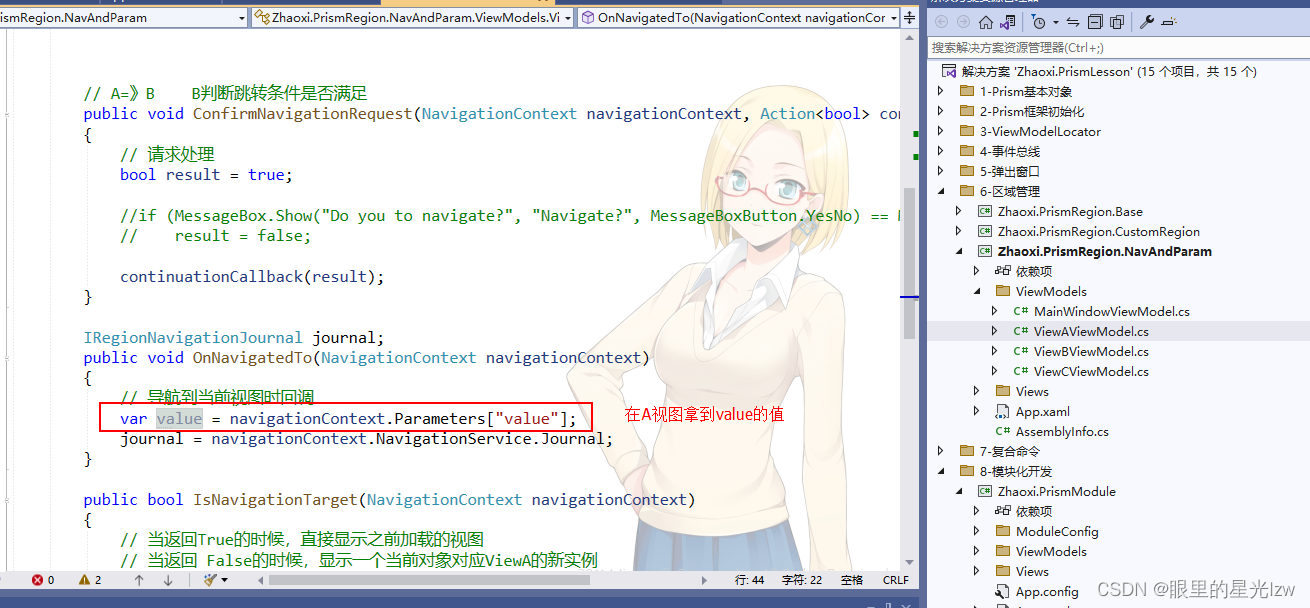
Task: Expand the 4-事件总线 folder
Action: point(940,151)
